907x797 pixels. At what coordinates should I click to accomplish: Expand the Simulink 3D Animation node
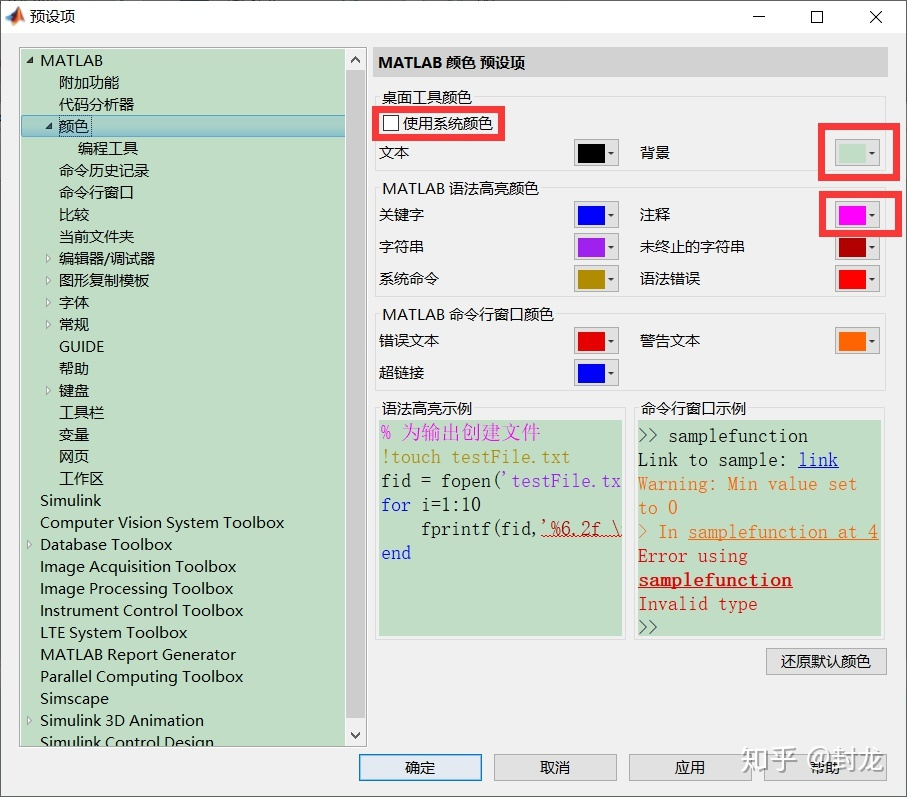coord(29,720)
